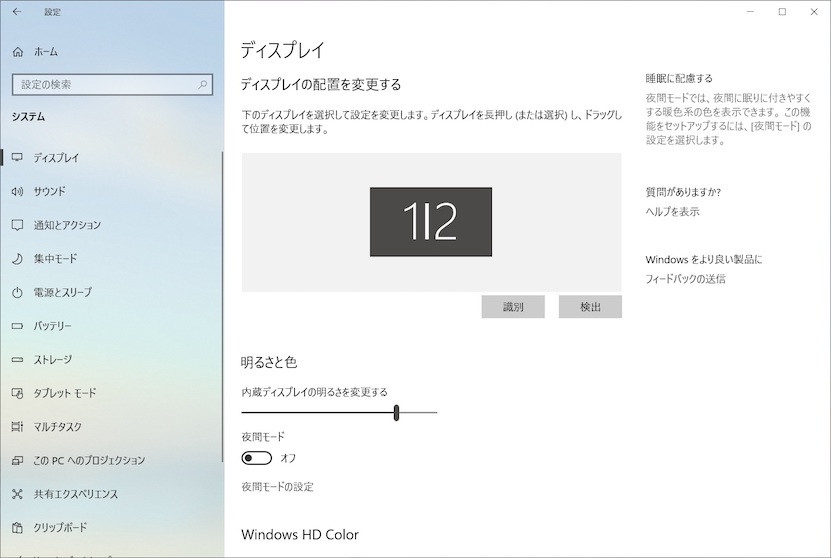Open マルチタスク settings
Viewport: 831px width, 558px height.
coord(58,427)
